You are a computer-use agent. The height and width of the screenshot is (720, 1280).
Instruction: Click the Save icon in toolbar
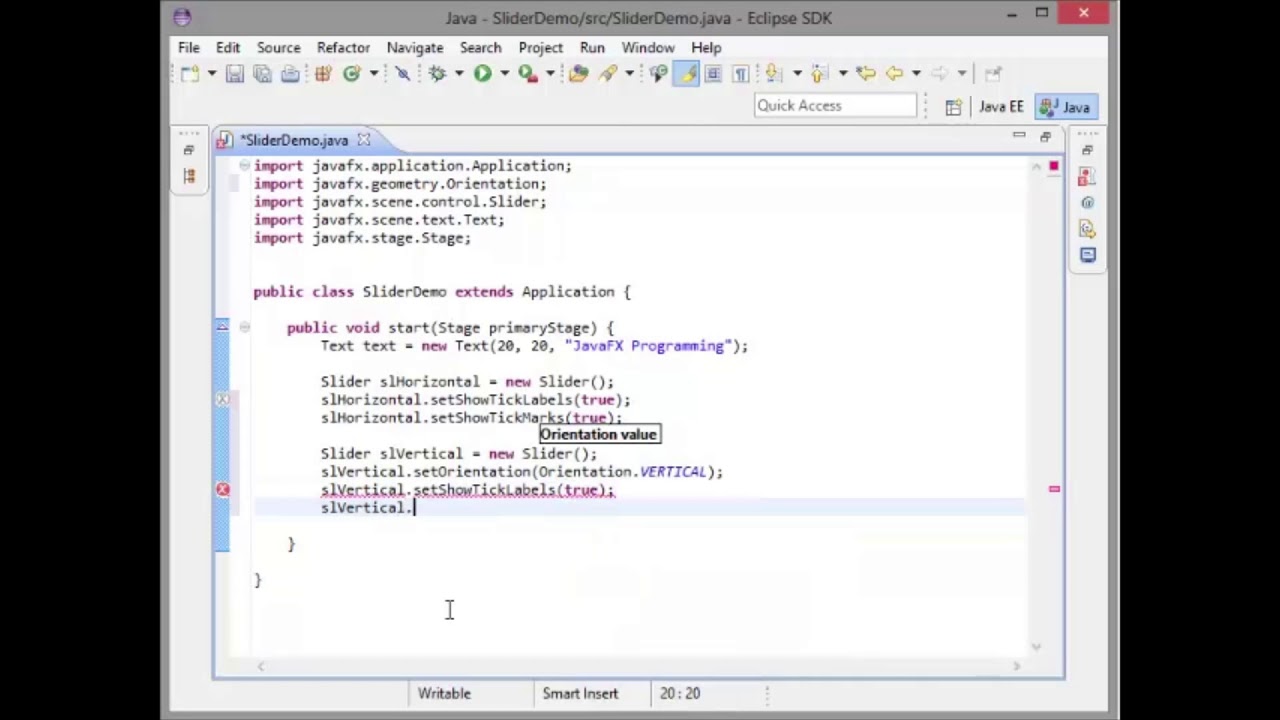point(234,73)
